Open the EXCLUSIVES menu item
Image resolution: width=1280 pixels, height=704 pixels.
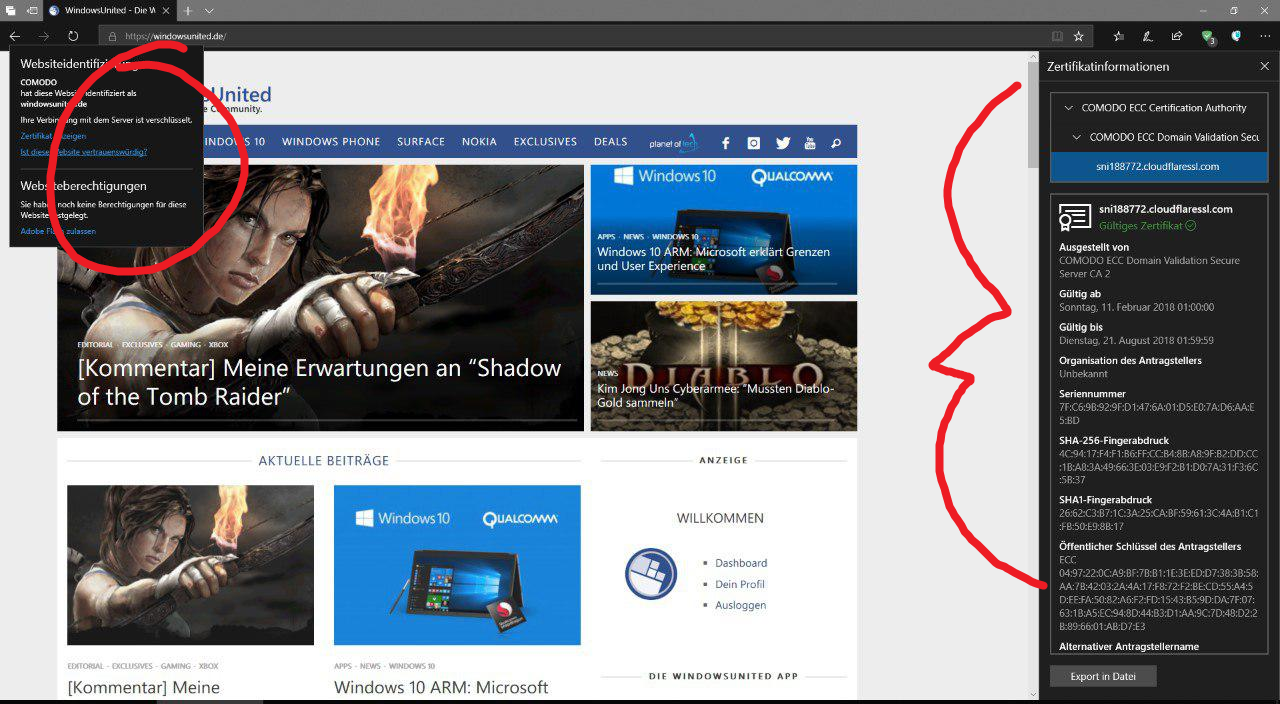(x=545, y=142)
